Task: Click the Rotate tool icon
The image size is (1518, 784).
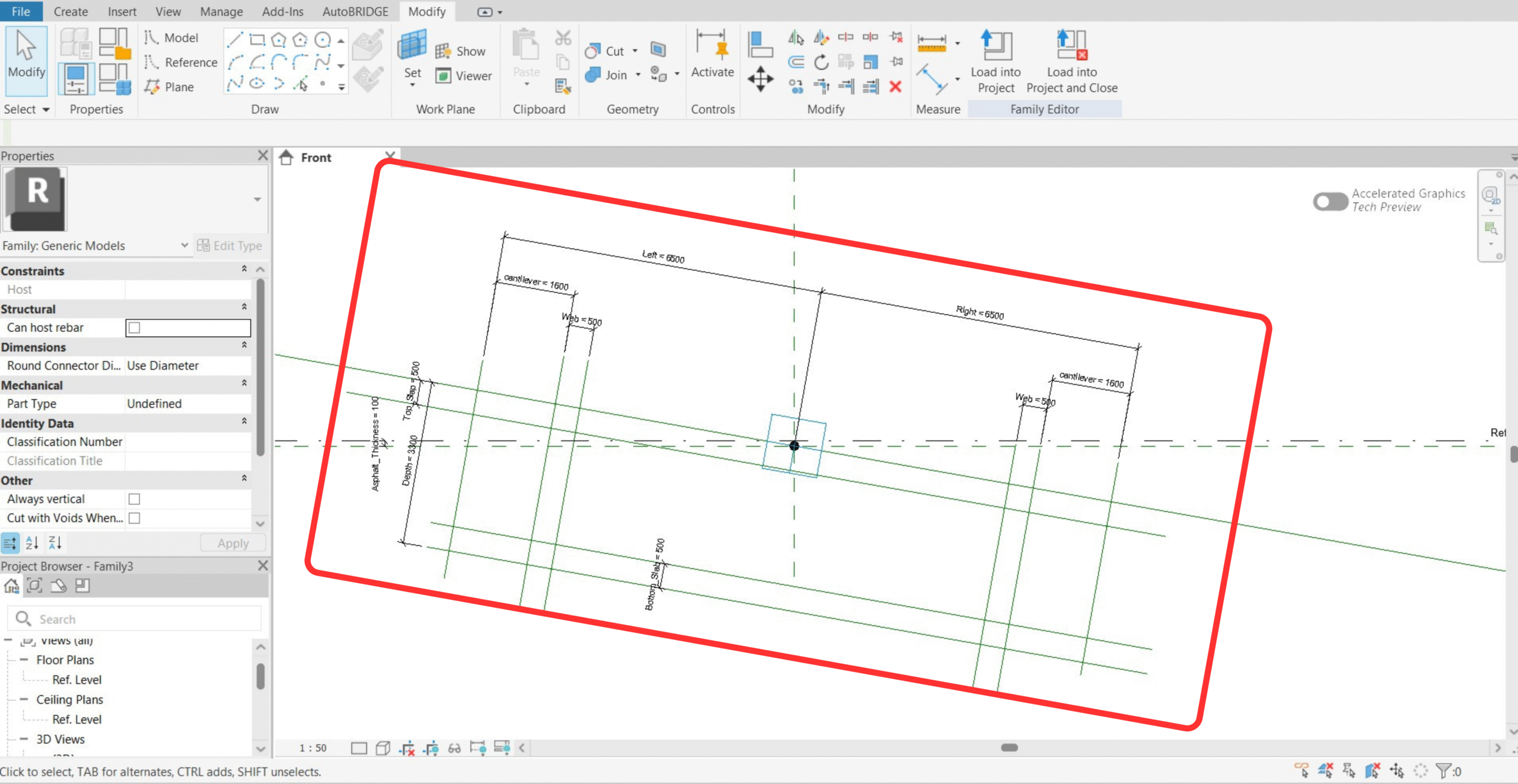Action: tap(821, 62)
